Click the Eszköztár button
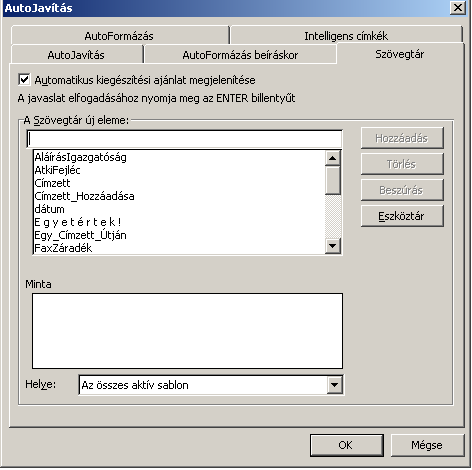The width and height of the screenshot is (472, 470). coord(402,216)
